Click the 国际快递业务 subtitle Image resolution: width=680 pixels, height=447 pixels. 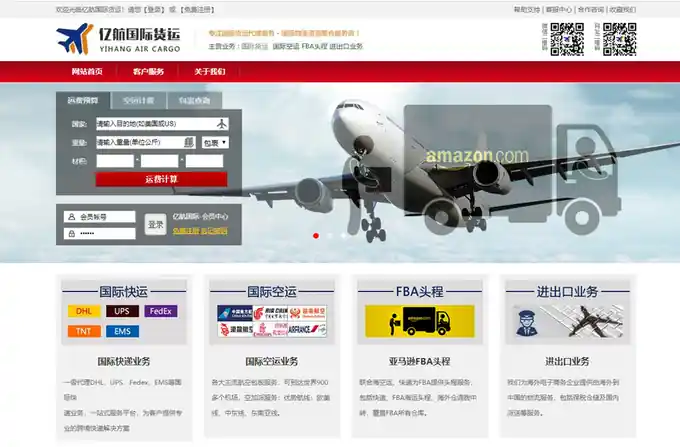[124, 361]
